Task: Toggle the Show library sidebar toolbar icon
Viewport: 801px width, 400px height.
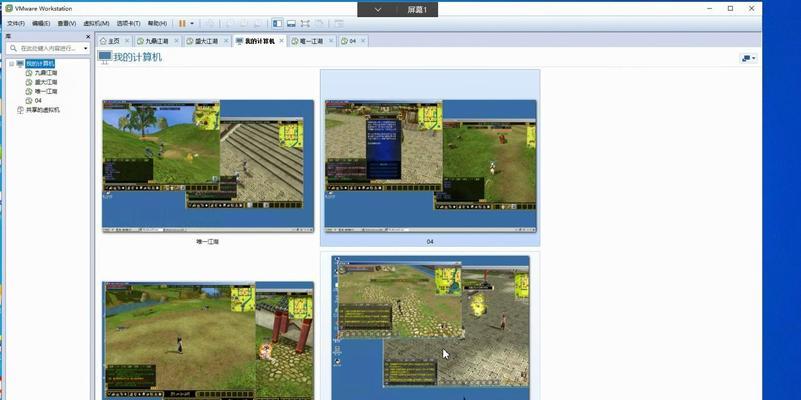Action: click(x=277, y=23)
